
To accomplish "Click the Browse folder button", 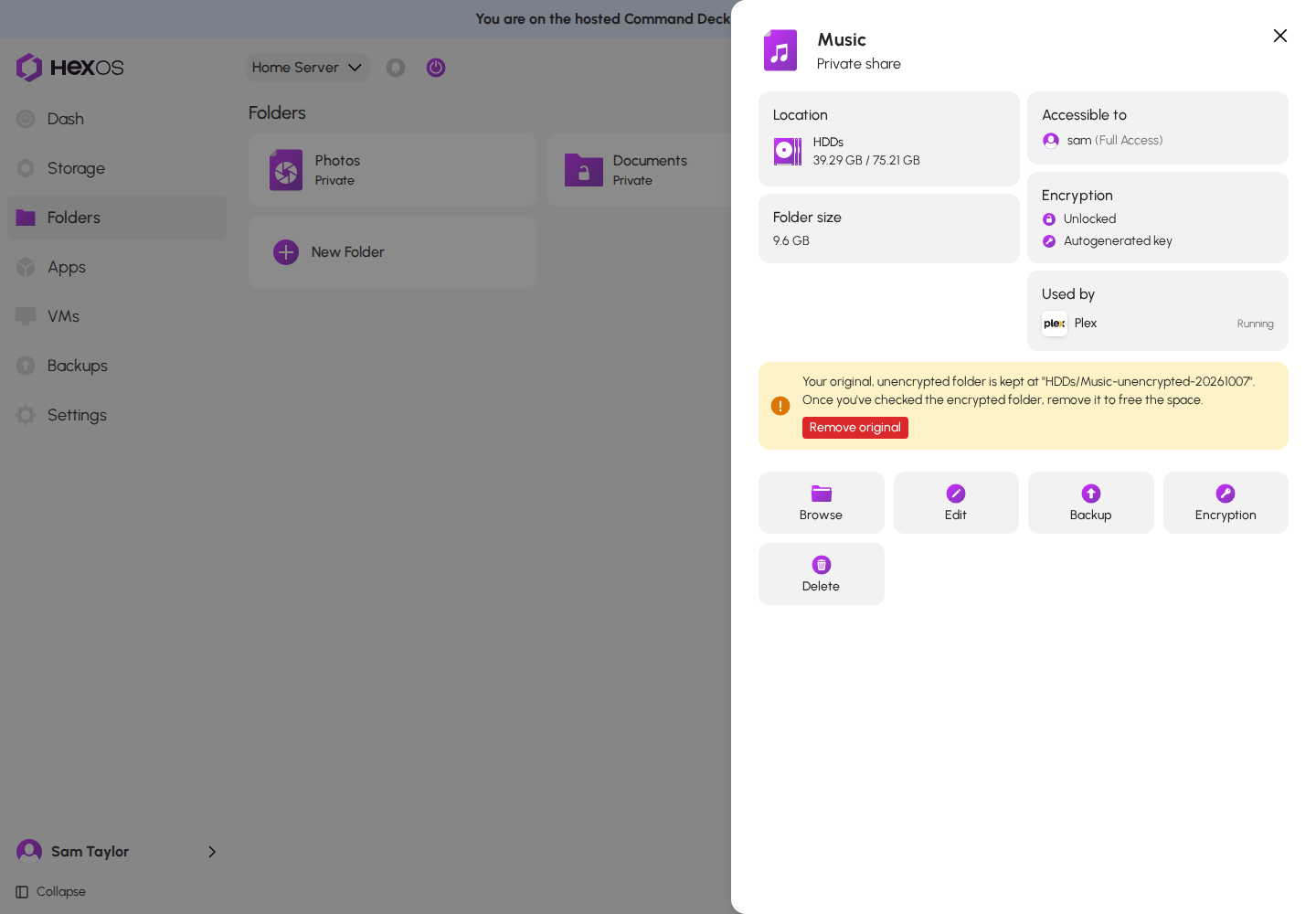I will [822, 503].
